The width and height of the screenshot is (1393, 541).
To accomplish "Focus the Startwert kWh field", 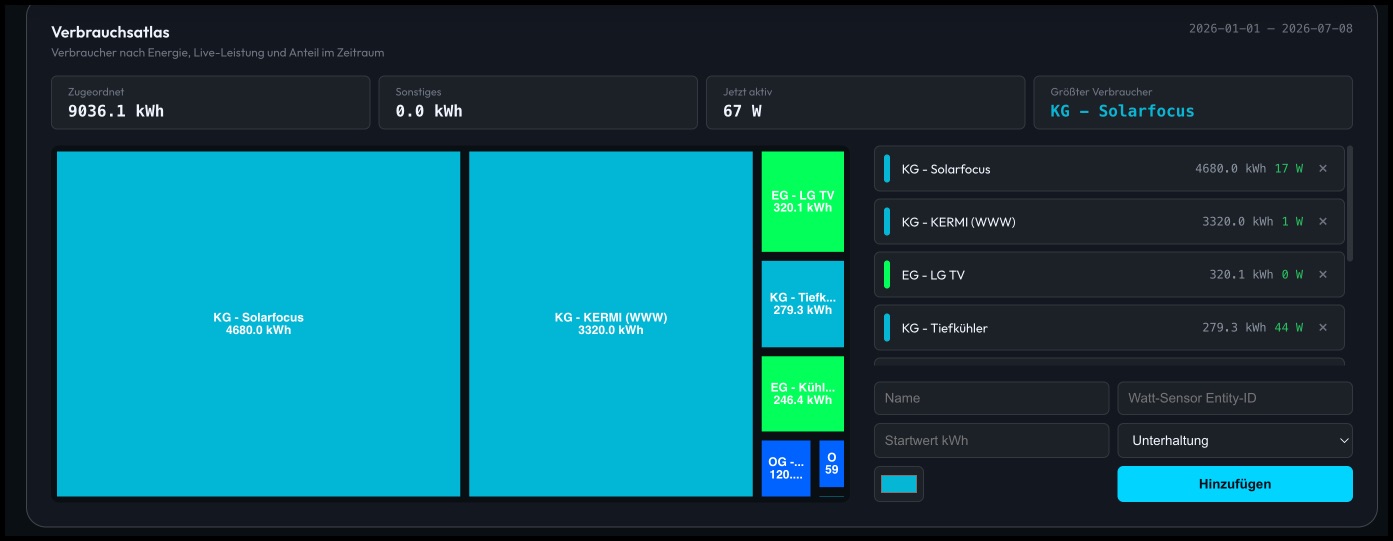I will (x=992, y=440).
